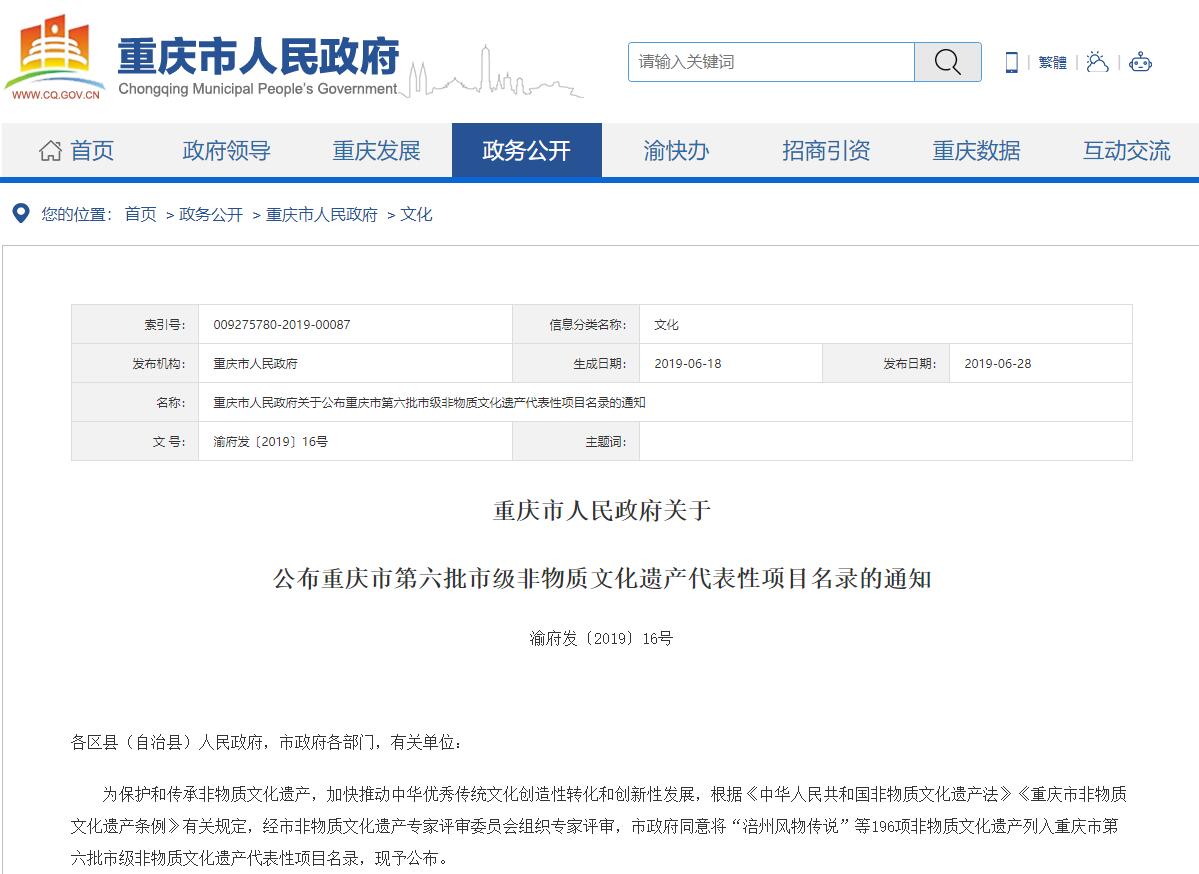Click document number 渝府发〔2019〕16号 in table
The height and width of the screenshot is (874, 1199).
pos(271,441)
